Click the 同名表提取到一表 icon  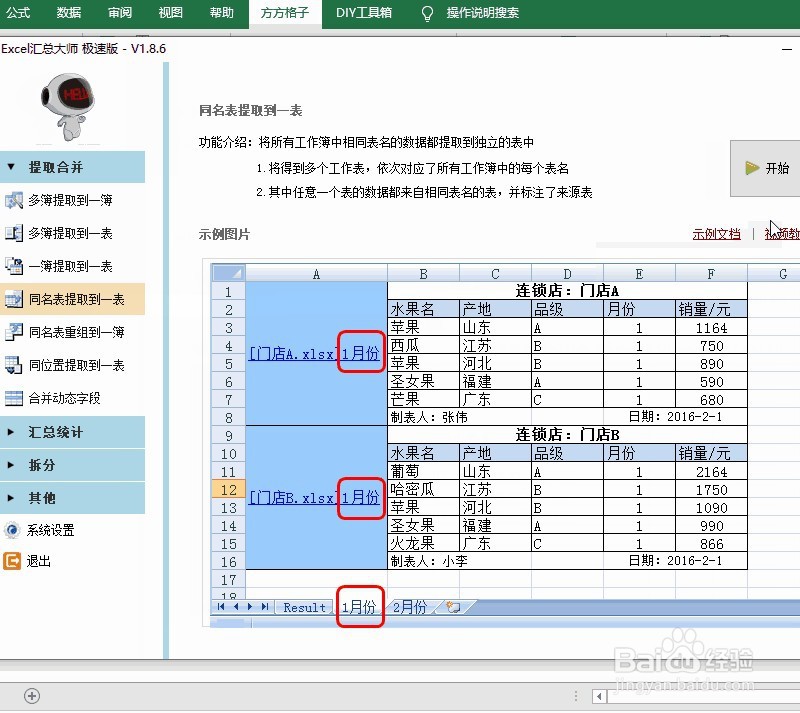(x=14, y=299)
